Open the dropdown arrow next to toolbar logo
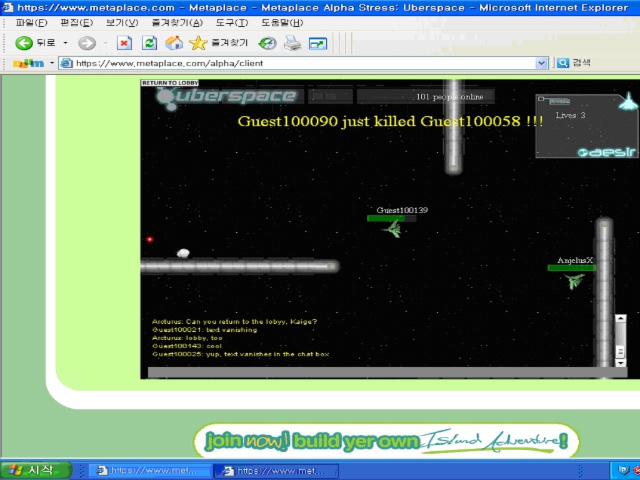Viewport: 640px width, 480px height. [x=52, y=63]
